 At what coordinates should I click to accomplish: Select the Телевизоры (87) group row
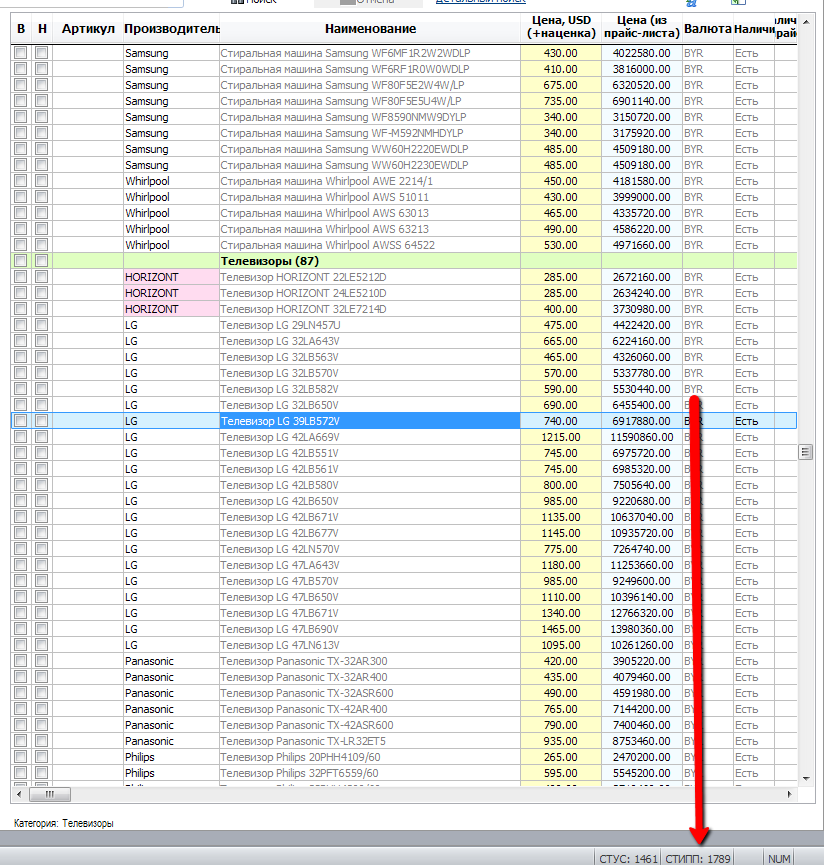click(x=404, y=261)
